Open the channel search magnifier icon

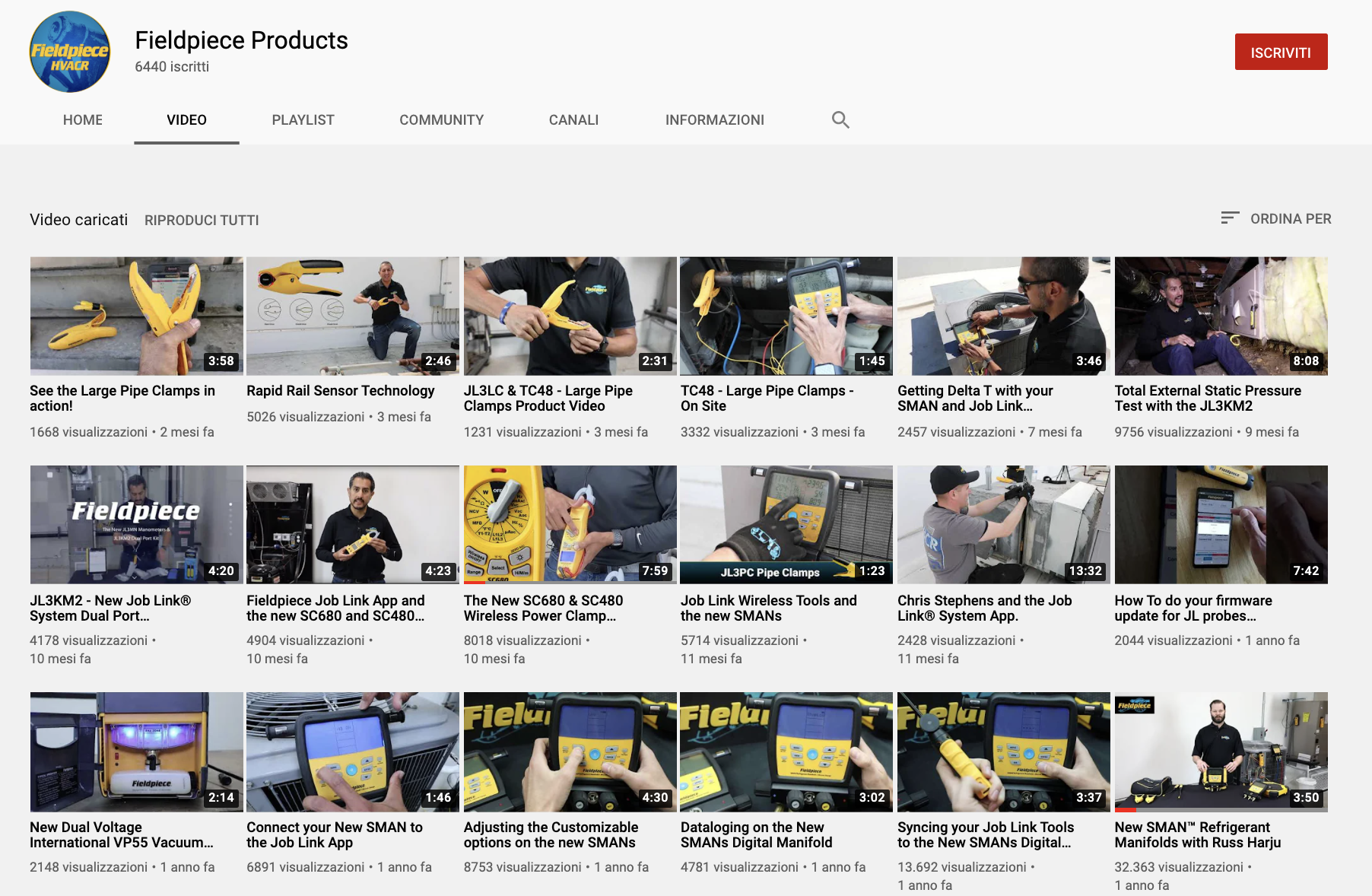pyautogui.click(x=840, y=119)
